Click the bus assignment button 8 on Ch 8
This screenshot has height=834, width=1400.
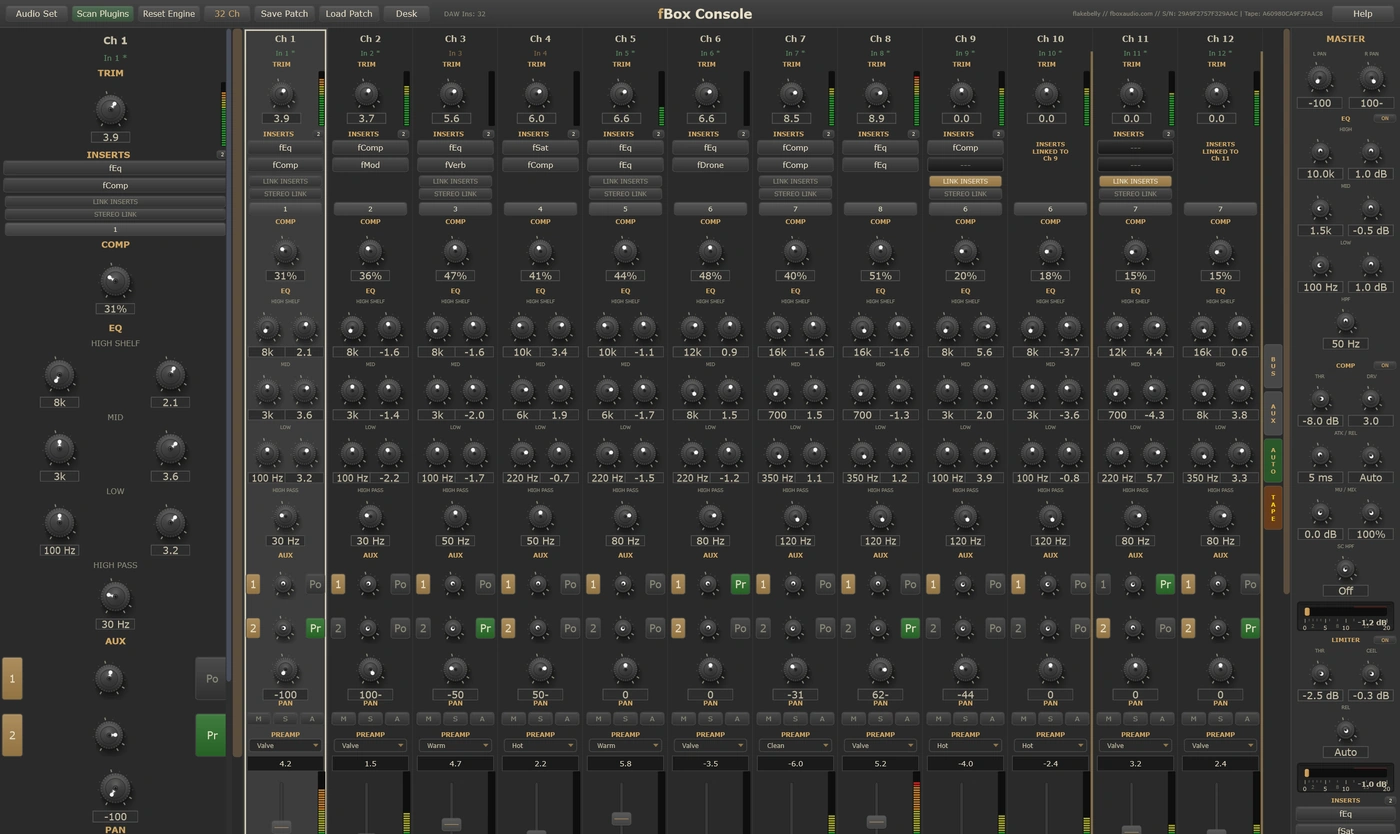click(880, 209)
